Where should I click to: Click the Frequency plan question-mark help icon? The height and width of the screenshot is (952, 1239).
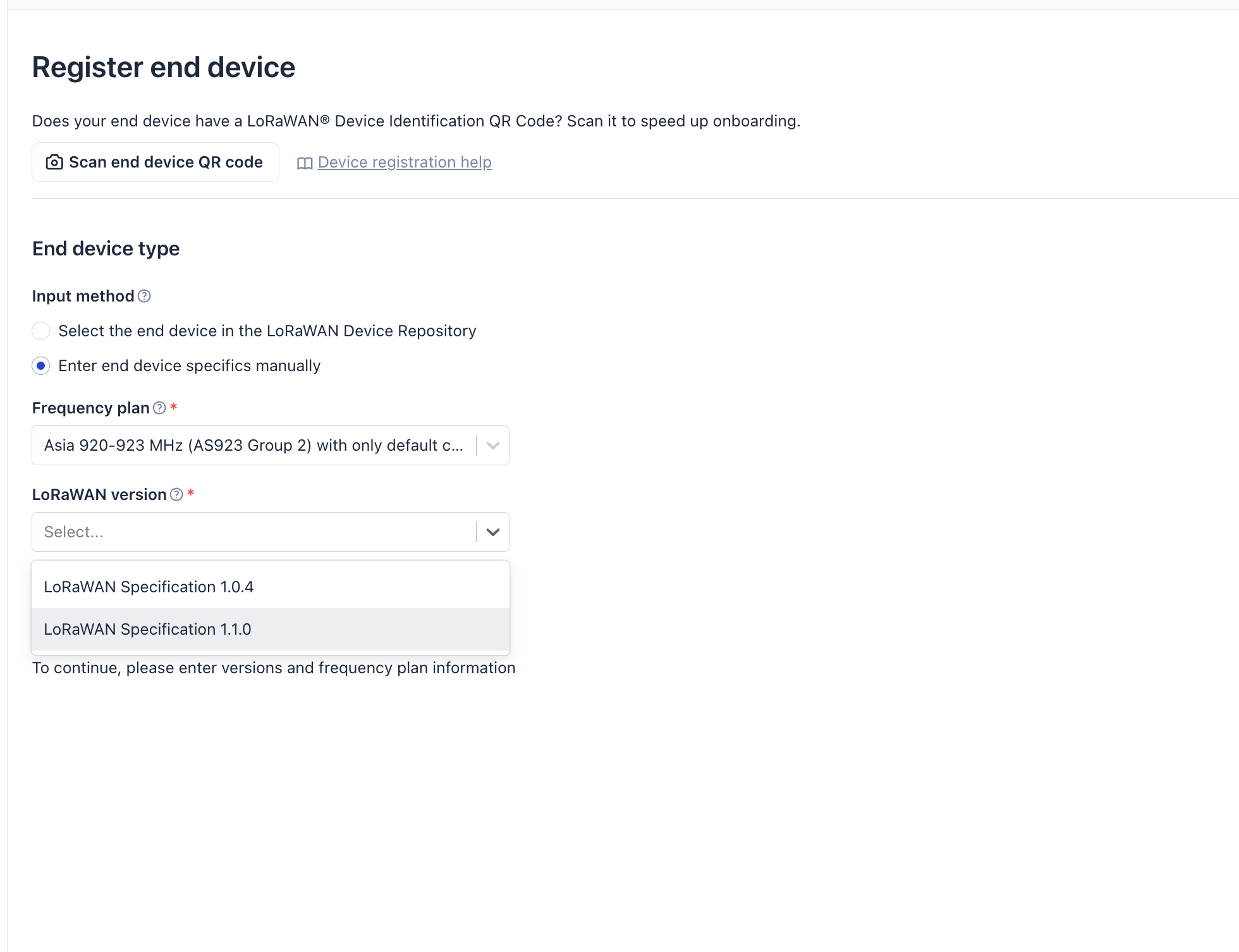(159, 408)
